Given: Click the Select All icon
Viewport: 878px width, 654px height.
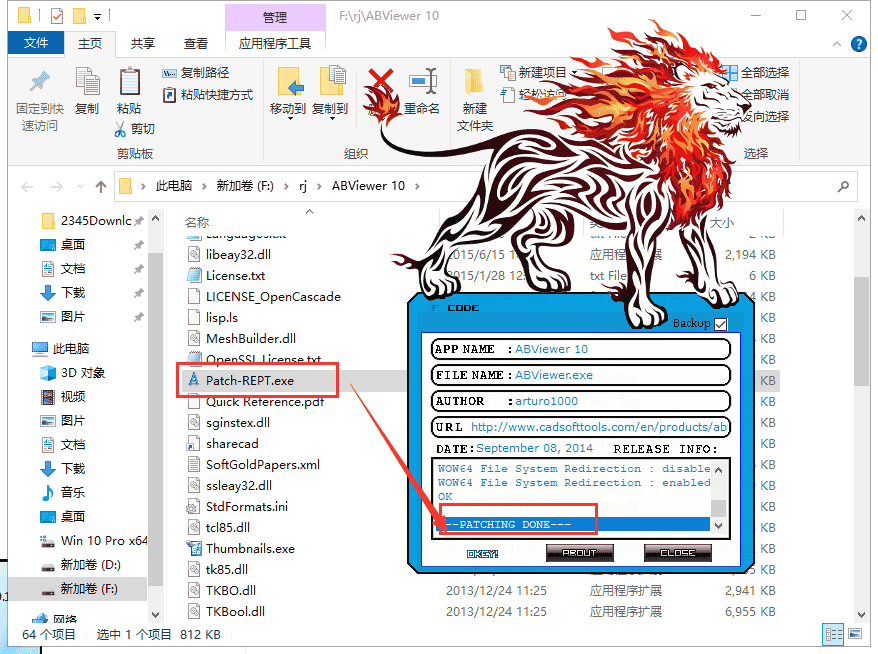Looking at the screenshot, I should 729,72.
